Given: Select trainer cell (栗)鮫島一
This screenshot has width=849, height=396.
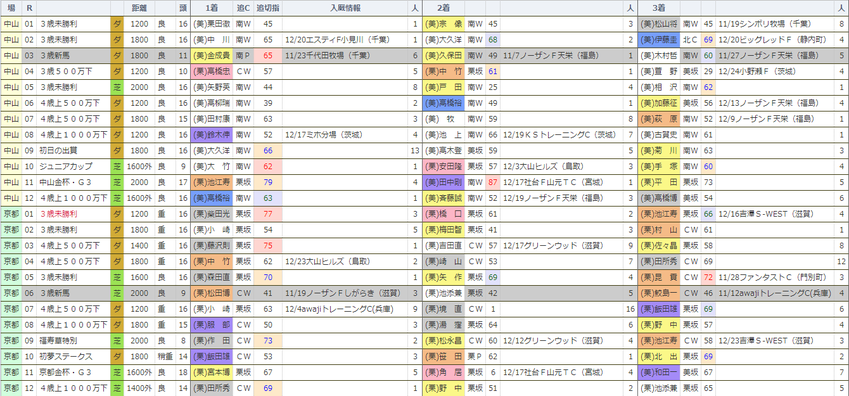Looking at the screenshot, I should pos(658,293).
